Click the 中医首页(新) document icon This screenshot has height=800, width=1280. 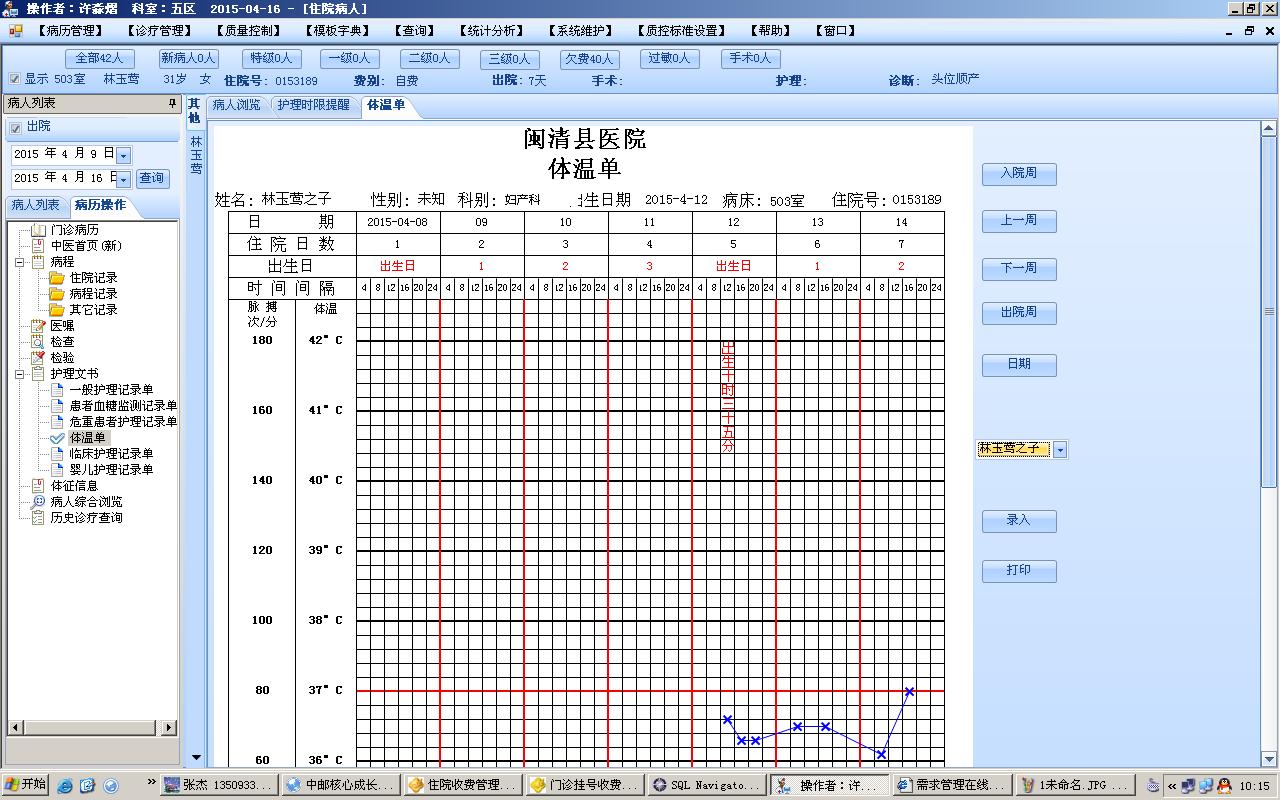point(39,246)
